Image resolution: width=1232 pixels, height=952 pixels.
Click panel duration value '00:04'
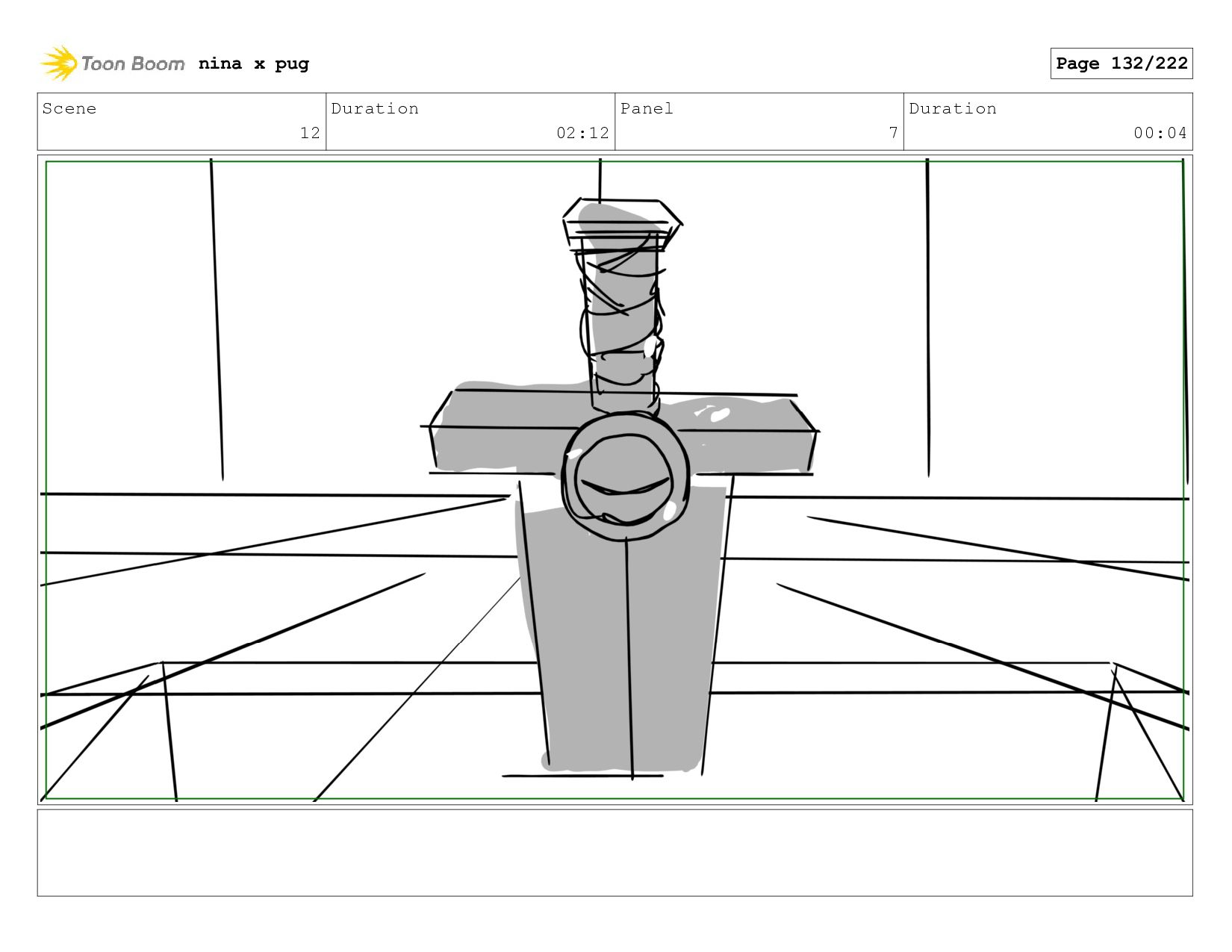(x=1160, y=133)
